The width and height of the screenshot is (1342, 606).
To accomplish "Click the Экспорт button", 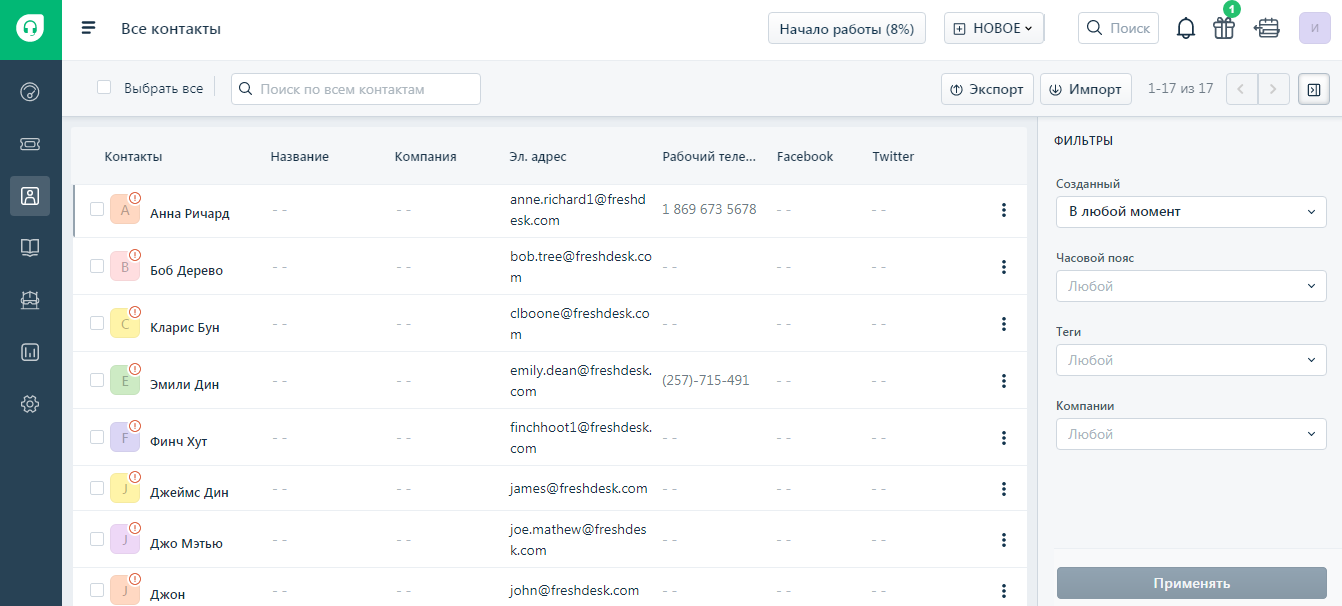I will point(987,89).
